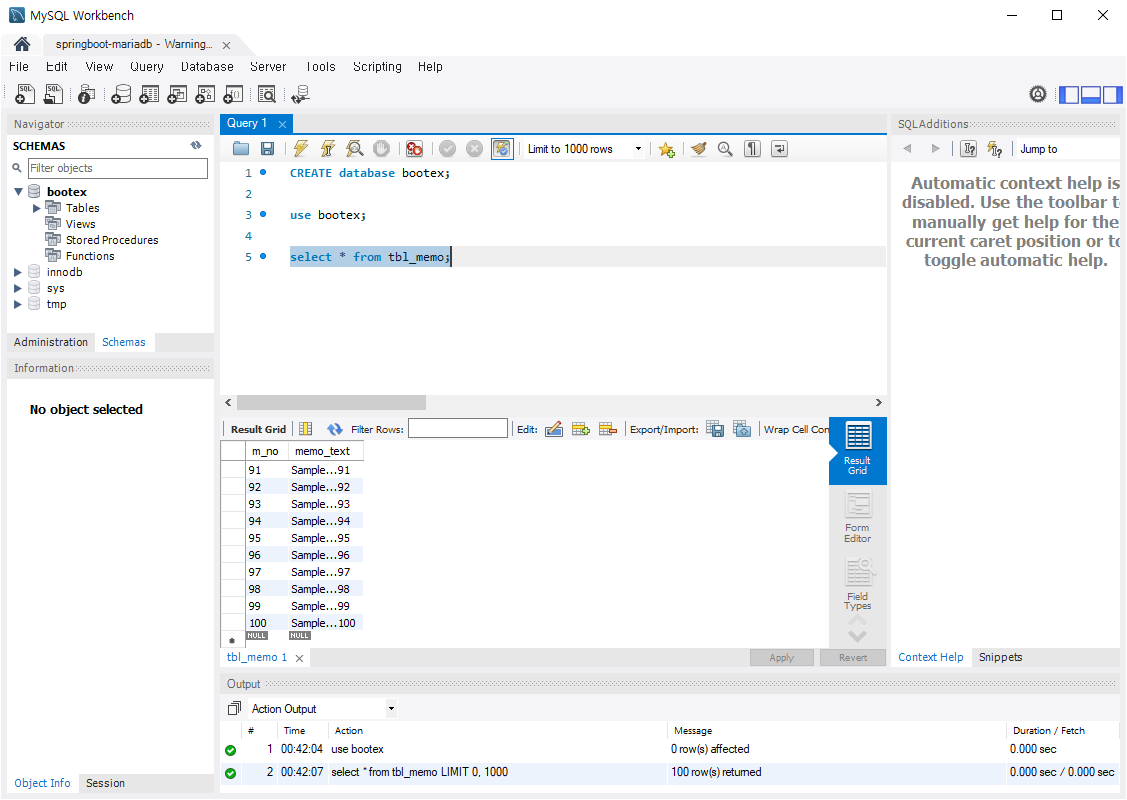Open the home screen tab icon
Image resolution: width=1127 pixels, height=800 pixels.
22,45
